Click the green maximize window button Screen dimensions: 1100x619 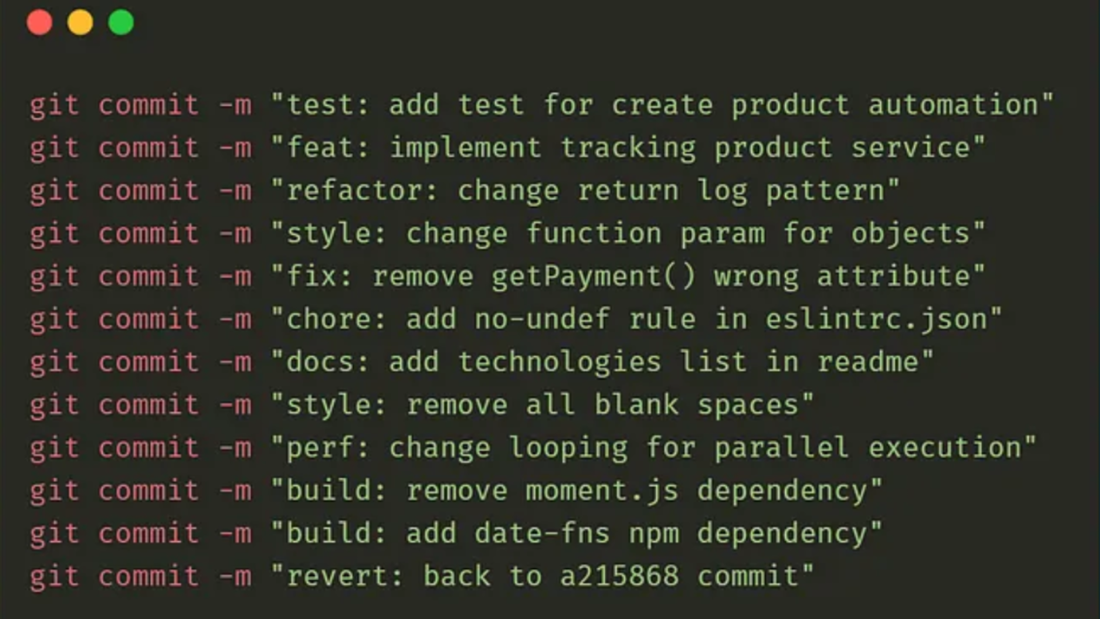pyautogui.click(x=121, y=22)
